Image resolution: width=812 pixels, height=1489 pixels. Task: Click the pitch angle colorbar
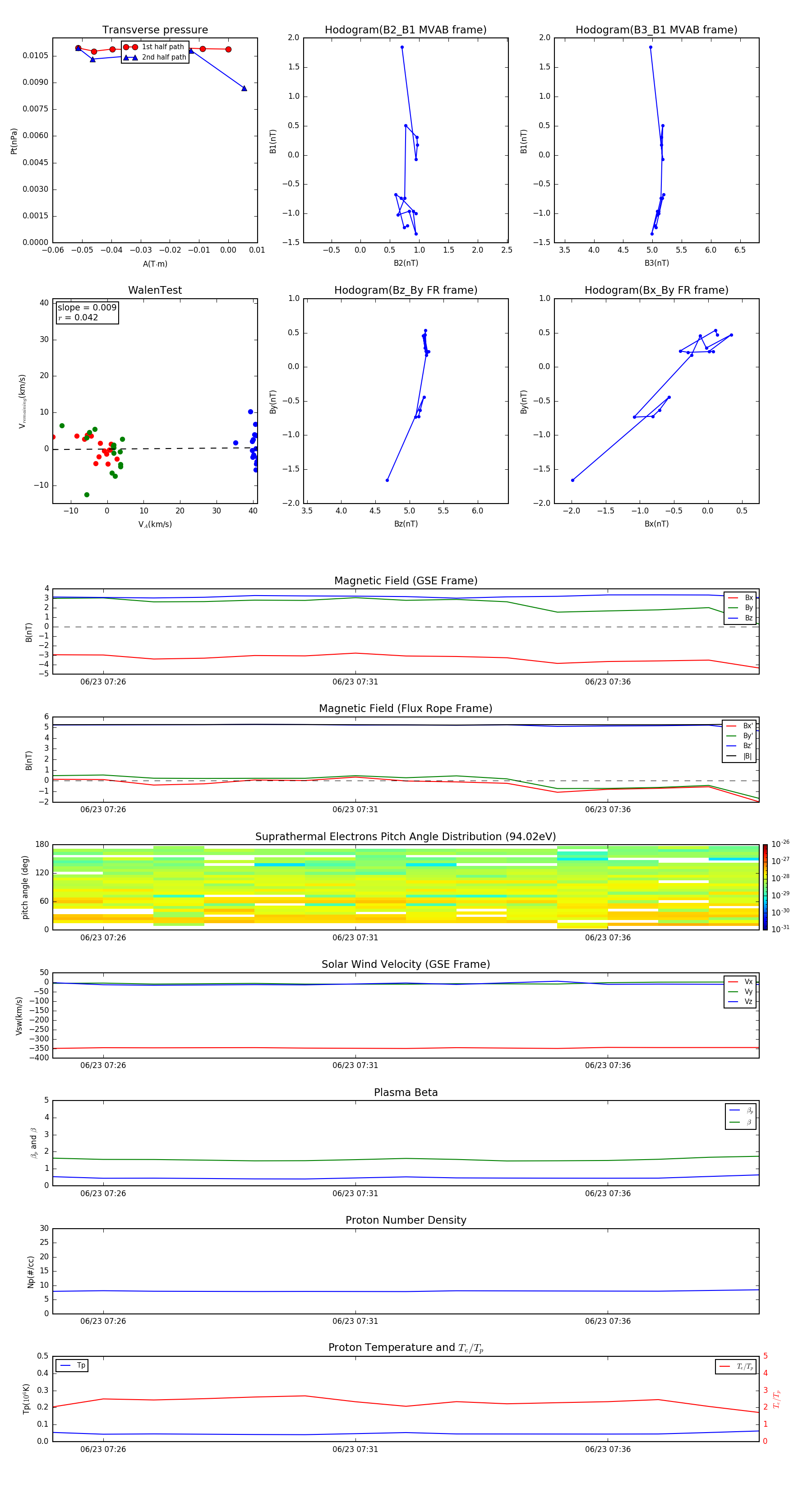pyautogui.click(x=765, y=887)
